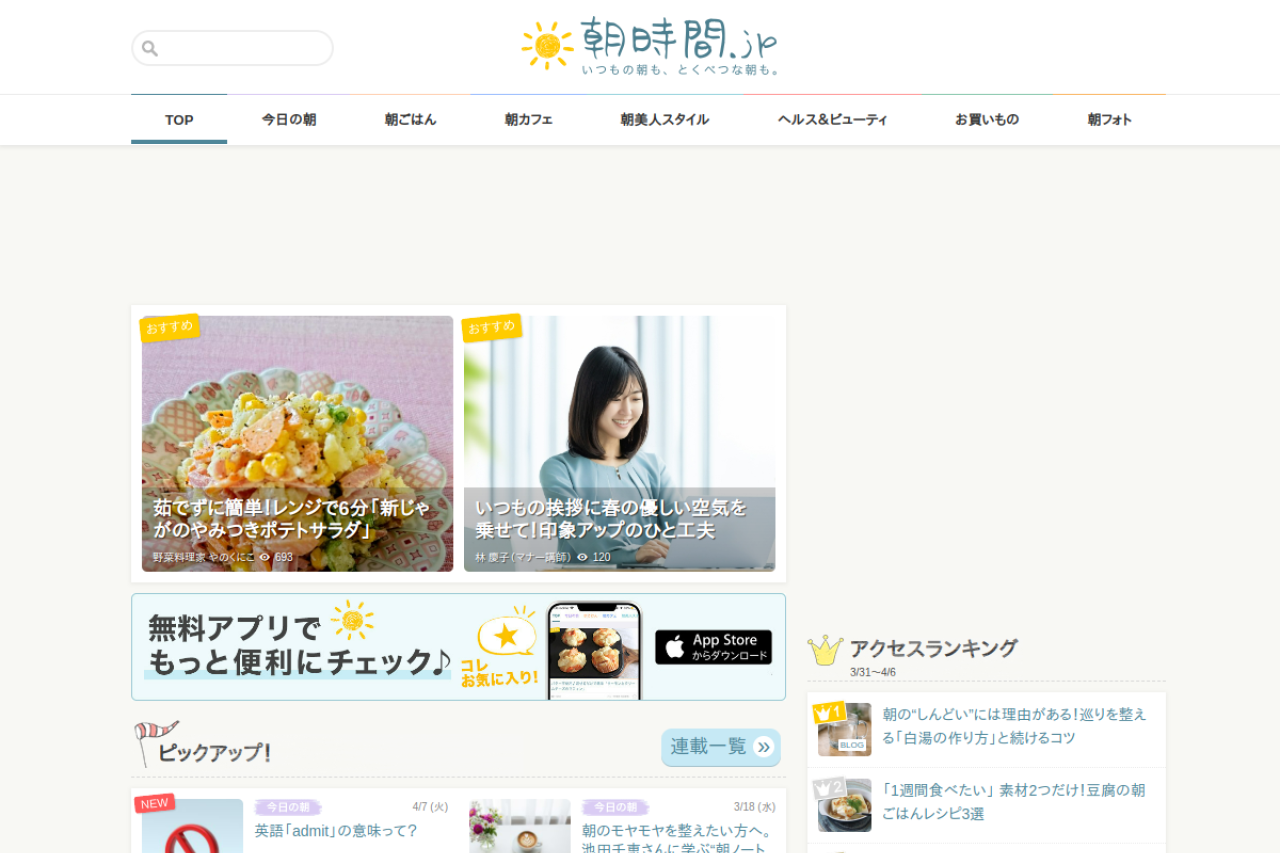Open ranking 1 白湯の作り方 article link
The image size is (1280, 853).
[x=1015, y=726]
